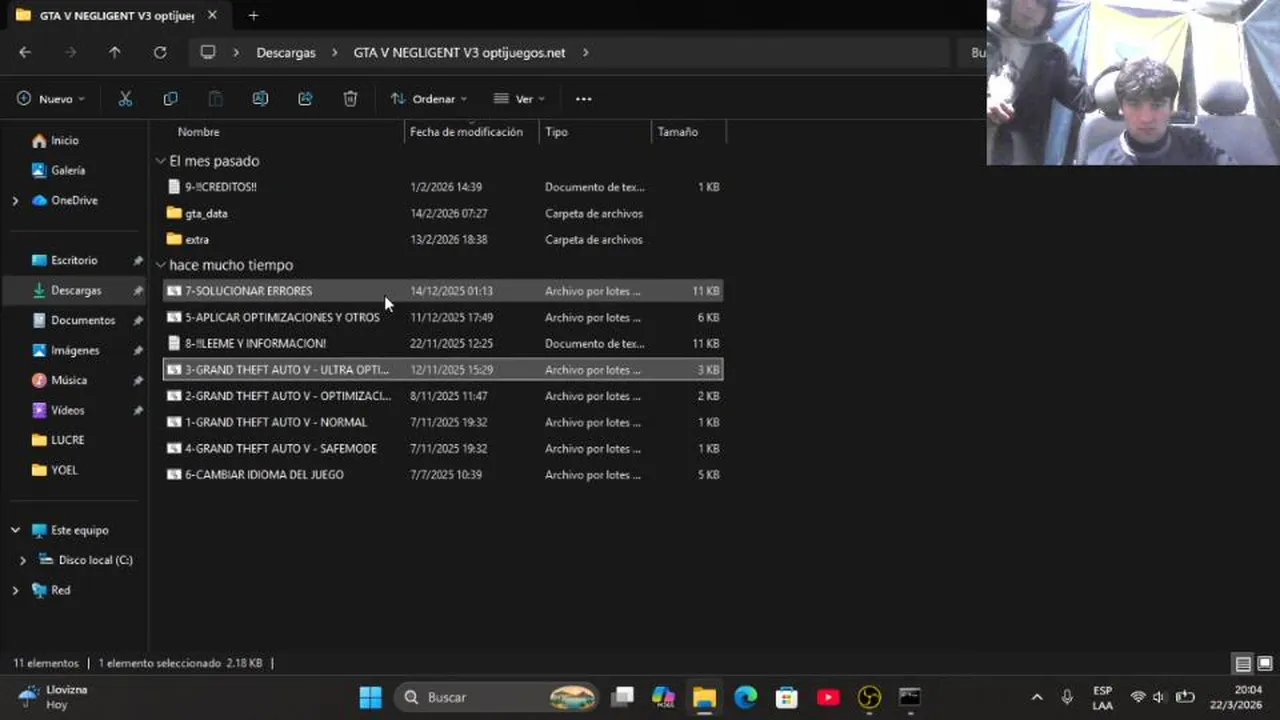The height and width of the screenshot is (720, 1280).
Task: Select Documentos quick access item
Action: [82, 320]
